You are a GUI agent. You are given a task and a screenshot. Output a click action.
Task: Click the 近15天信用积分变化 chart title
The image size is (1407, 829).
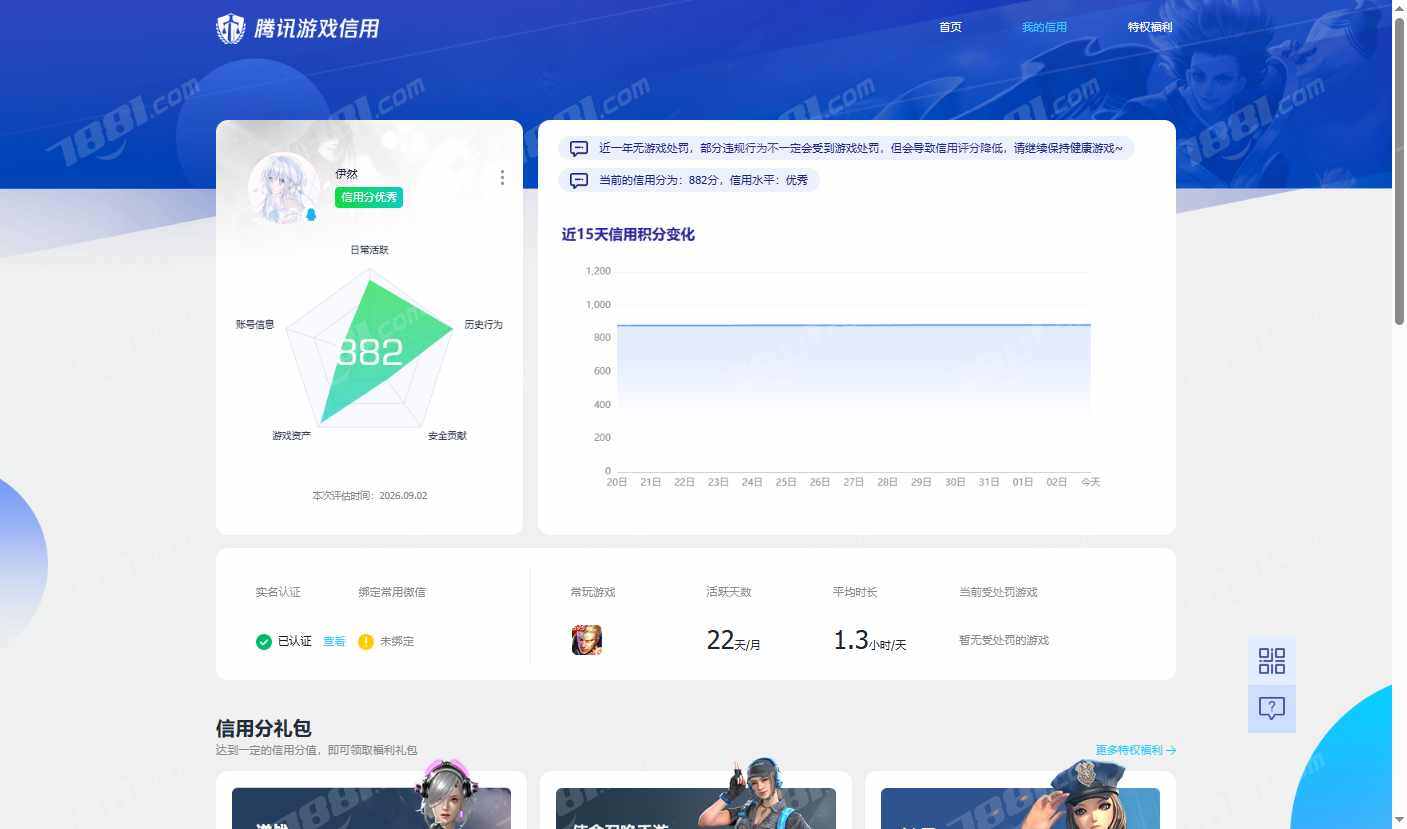(x=628, y=234)
